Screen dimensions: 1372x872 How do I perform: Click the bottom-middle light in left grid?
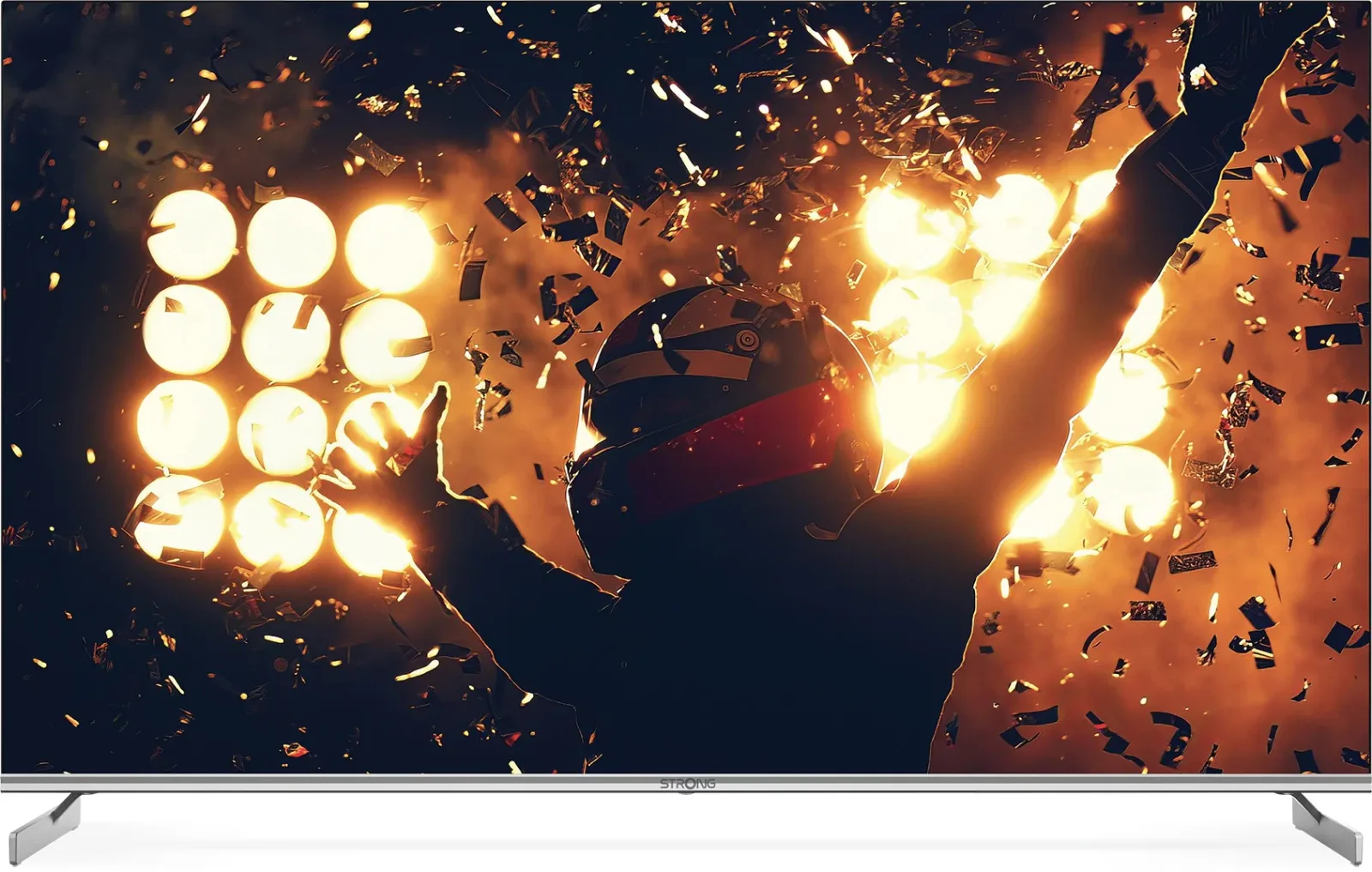point(277,525)
